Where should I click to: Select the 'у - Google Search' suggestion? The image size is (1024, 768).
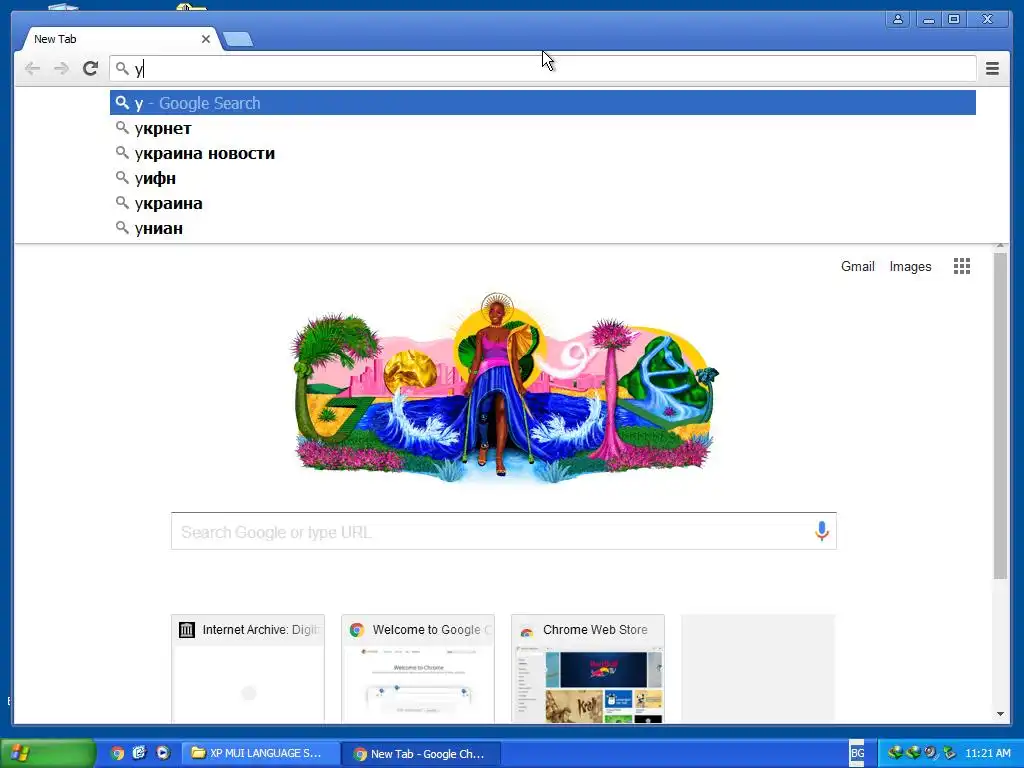(x=543, y=103)
